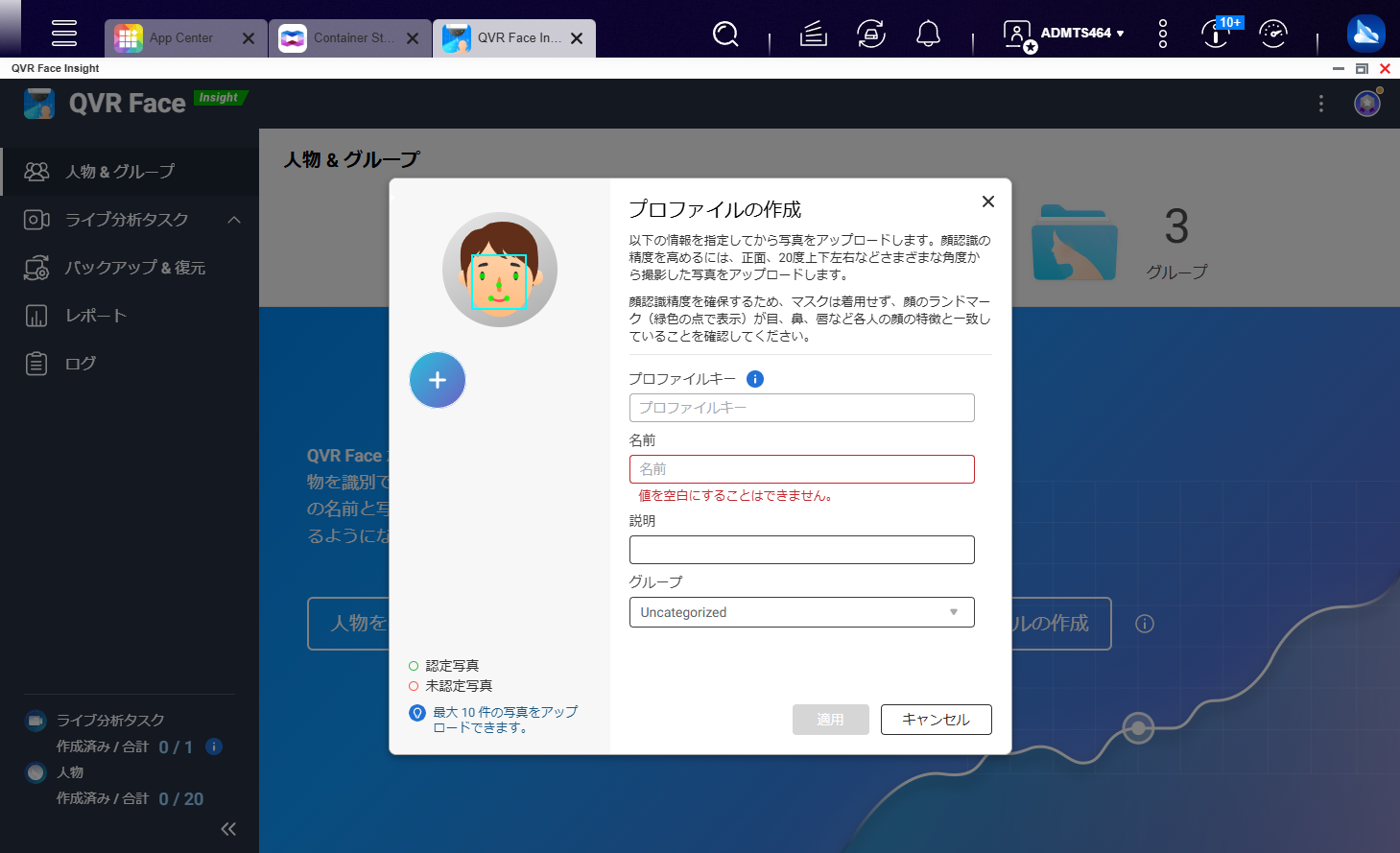
Task: Select バックアップ & 復元 in sidebar
Action: pyautogui.click(x=130, y=268)
